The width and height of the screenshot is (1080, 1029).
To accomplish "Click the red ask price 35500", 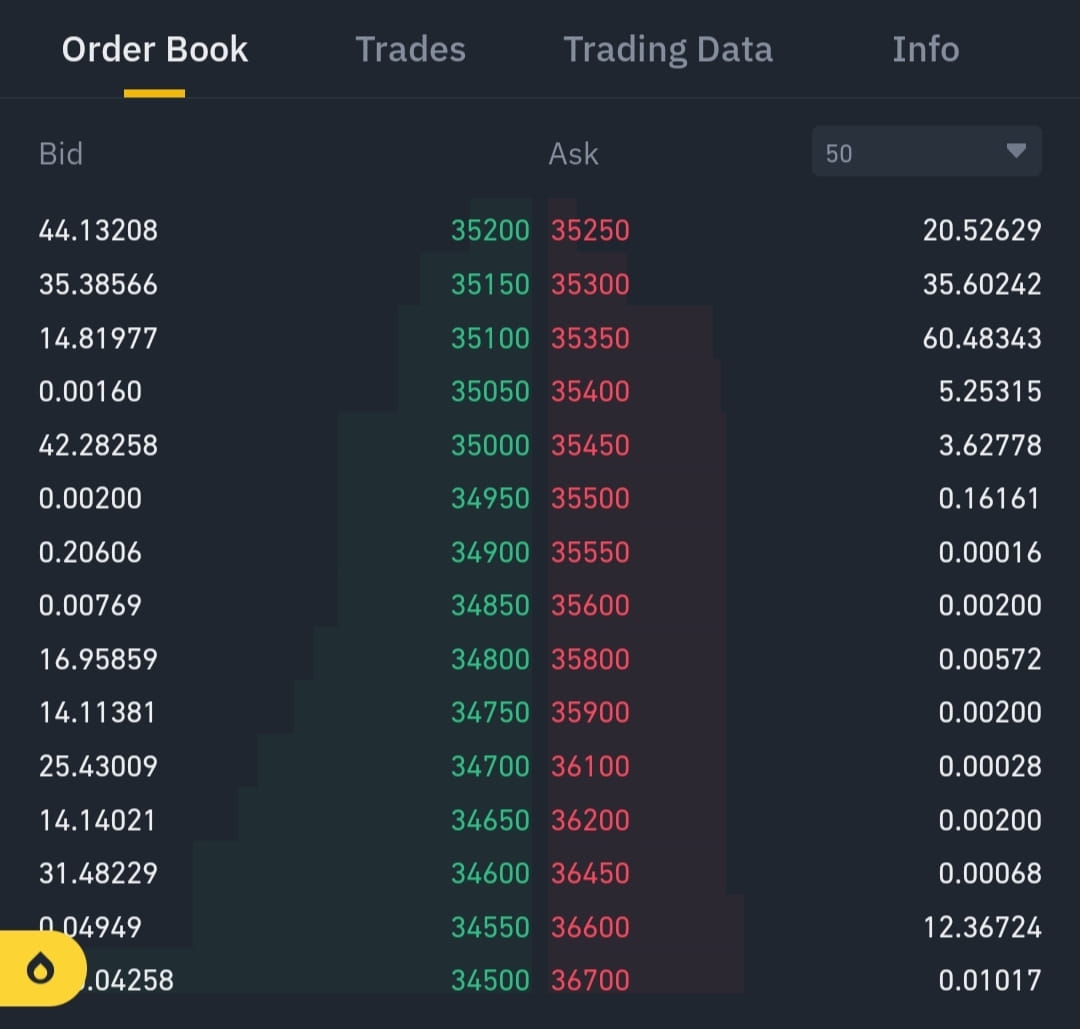I will click(x=590, y=498).
